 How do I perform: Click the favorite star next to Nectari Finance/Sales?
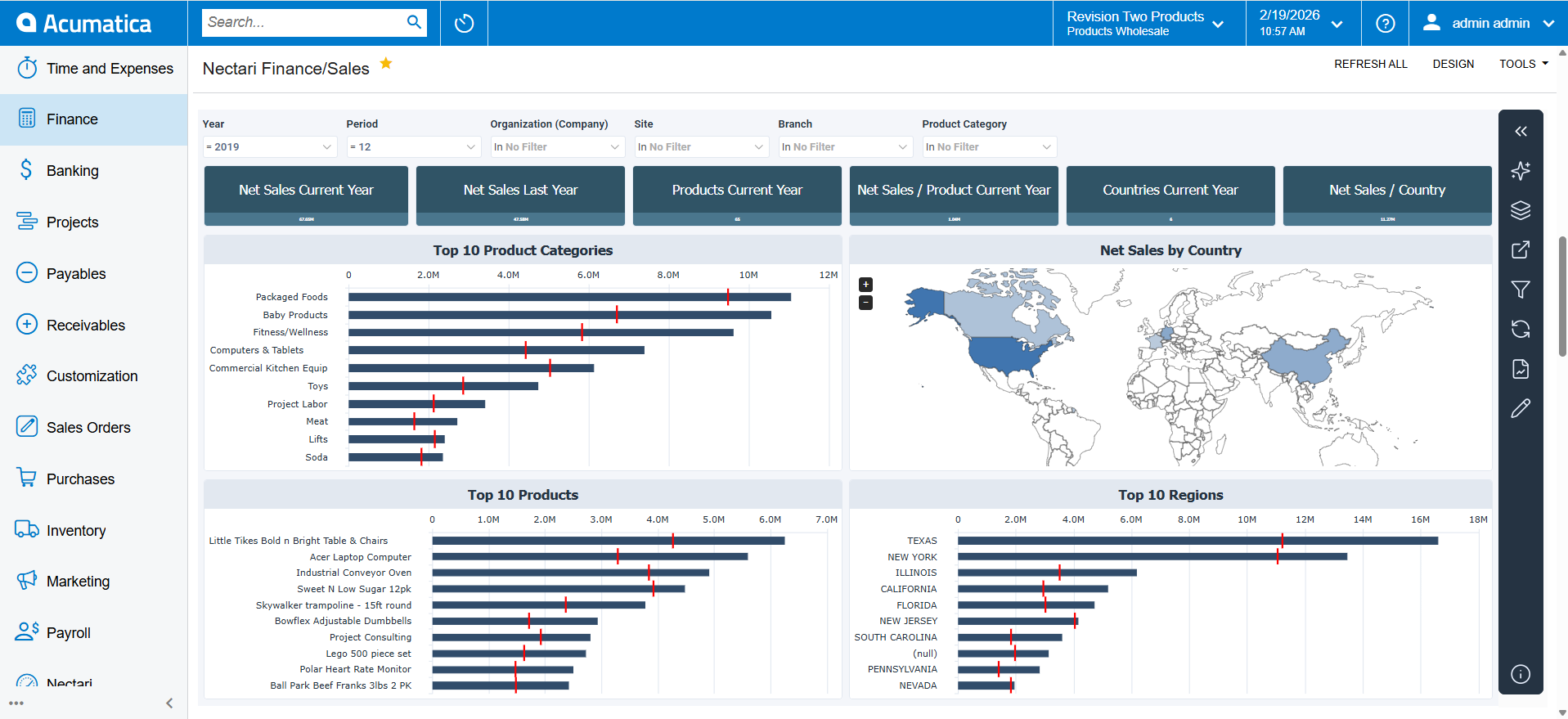click(x=386, y=64)
